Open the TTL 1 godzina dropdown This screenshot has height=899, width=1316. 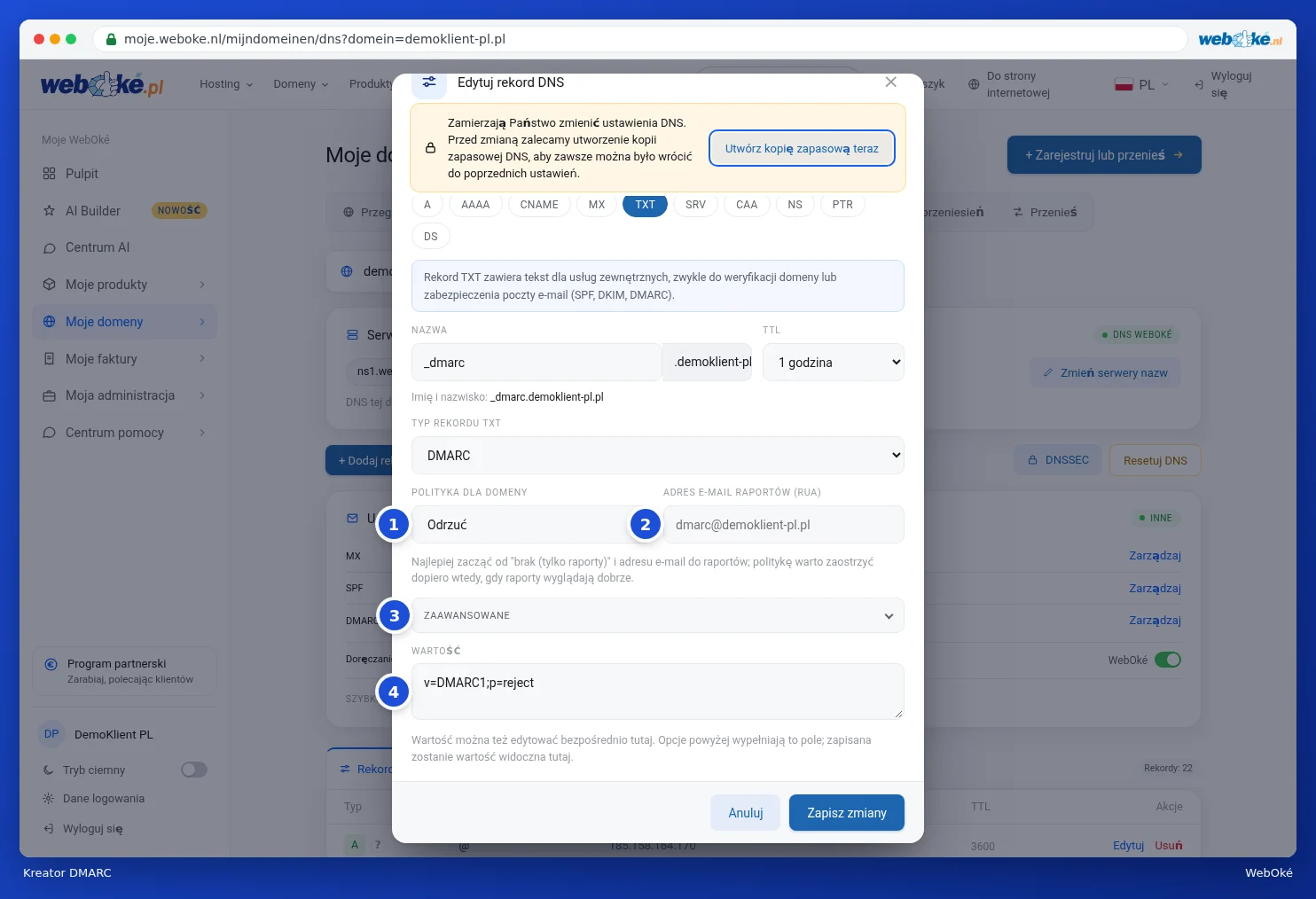coord(834,363)
